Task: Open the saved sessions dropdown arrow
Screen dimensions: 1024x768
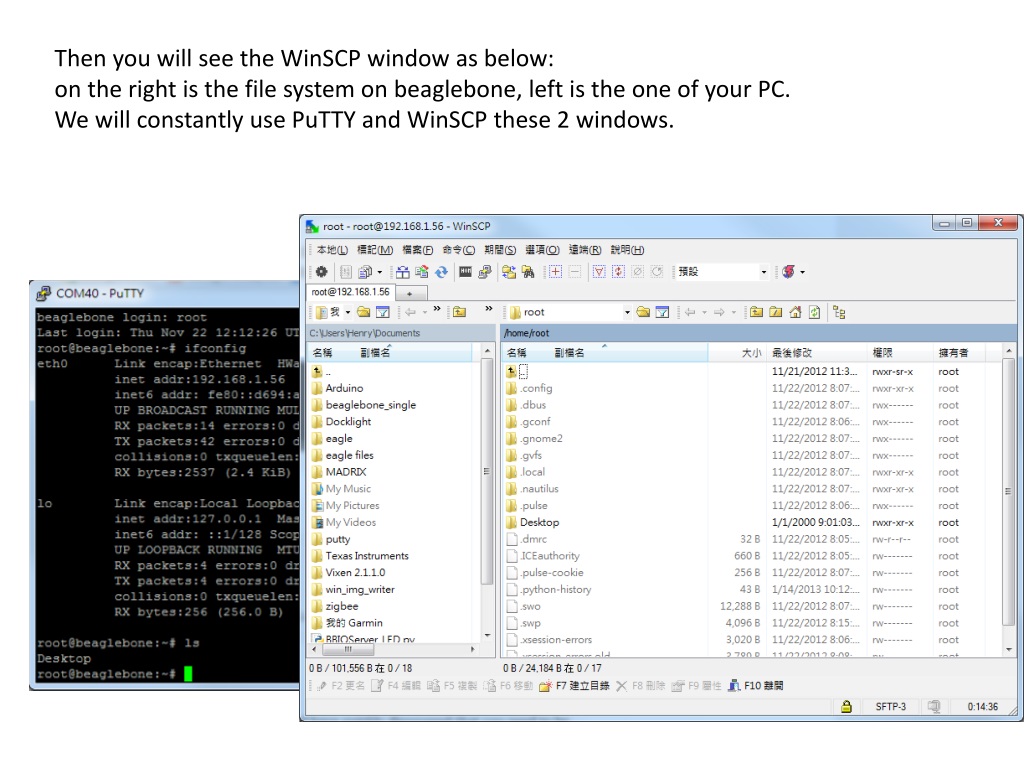Action: 803,272
